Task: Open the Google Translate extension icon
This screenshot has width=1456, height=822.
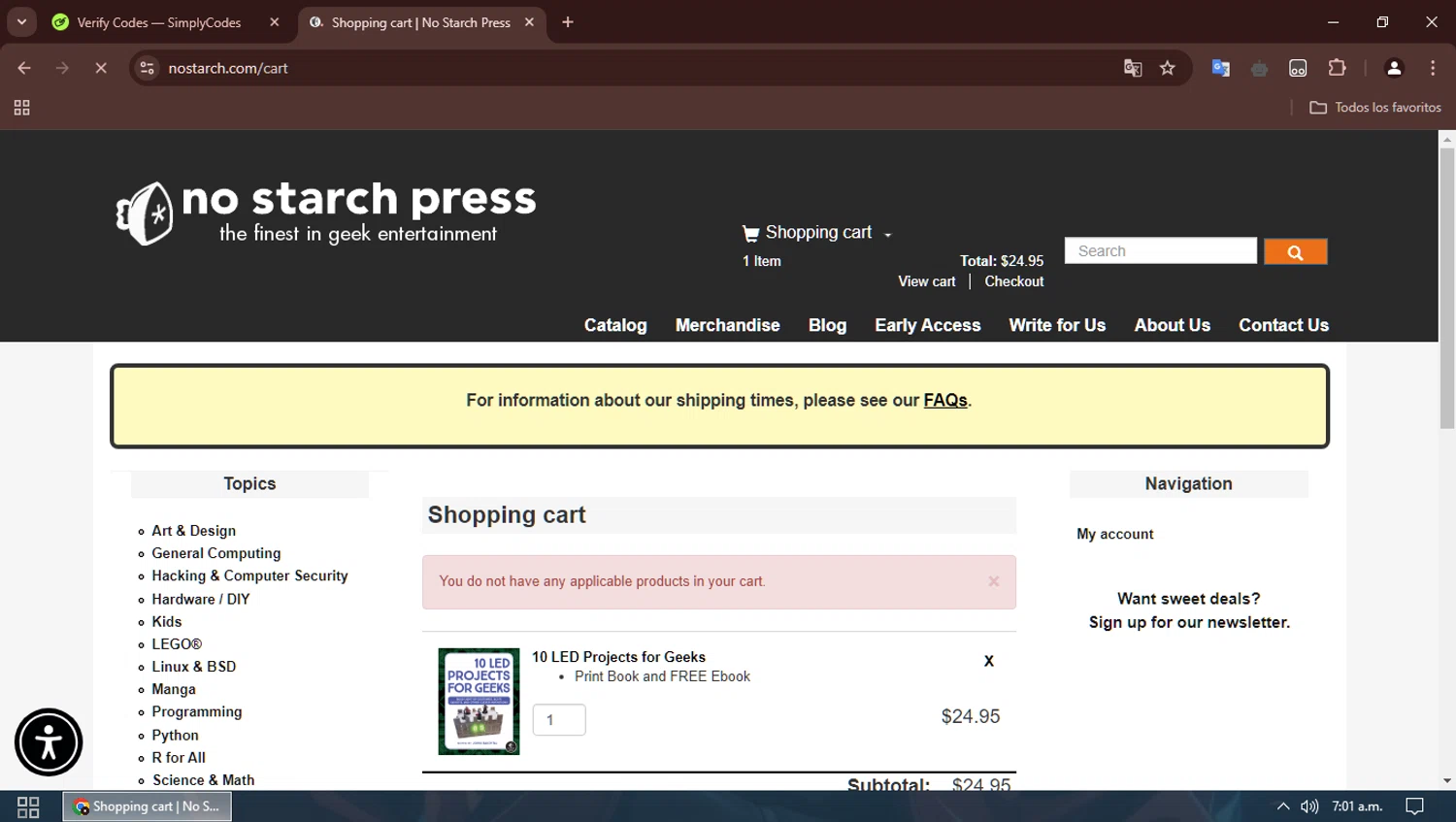Action: click(1221, 68)
